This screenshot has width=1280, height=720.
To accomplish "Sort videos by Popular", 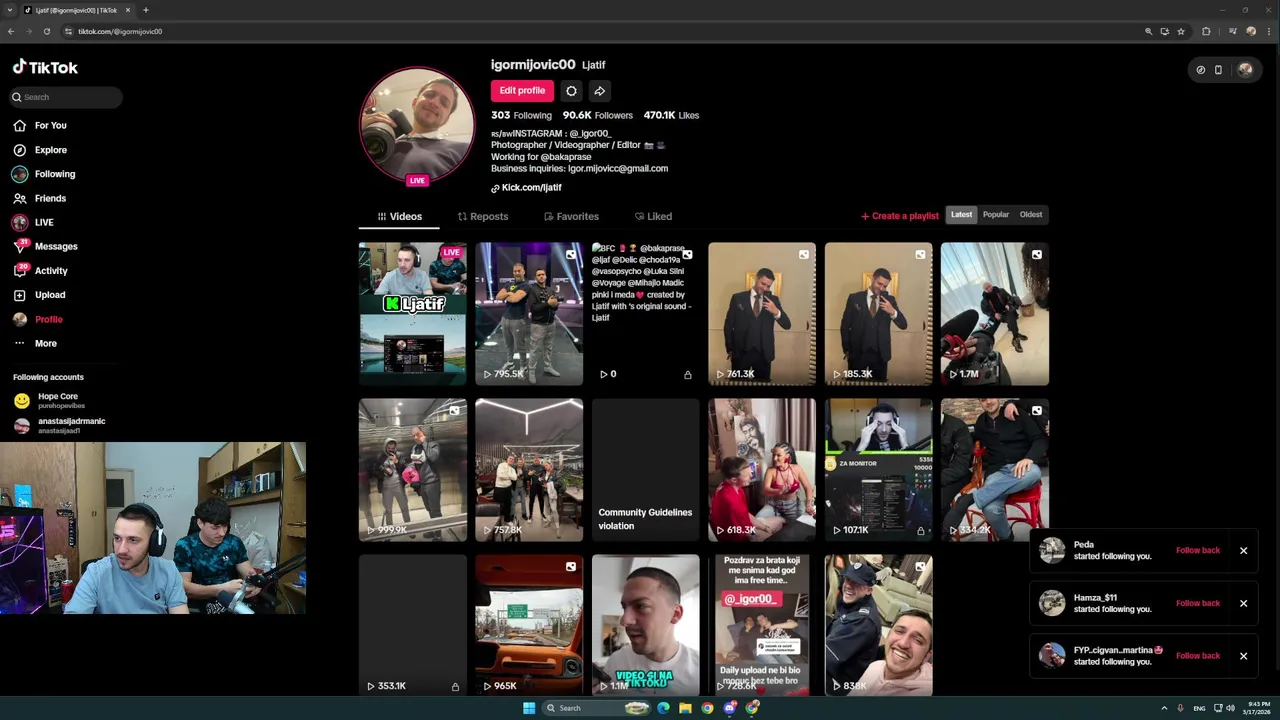I will point(995,215).
